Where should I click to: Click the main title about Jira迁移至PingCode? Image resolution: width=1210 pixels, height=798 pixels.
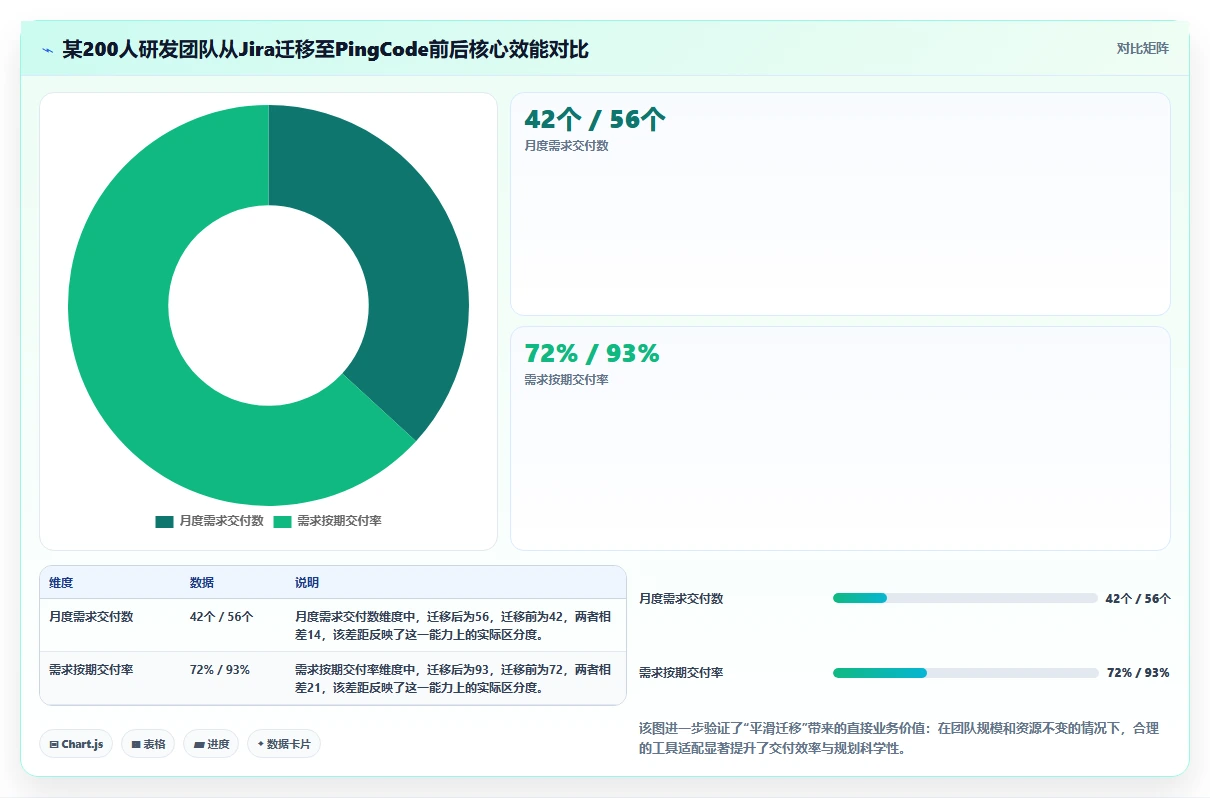coord(326,49)
